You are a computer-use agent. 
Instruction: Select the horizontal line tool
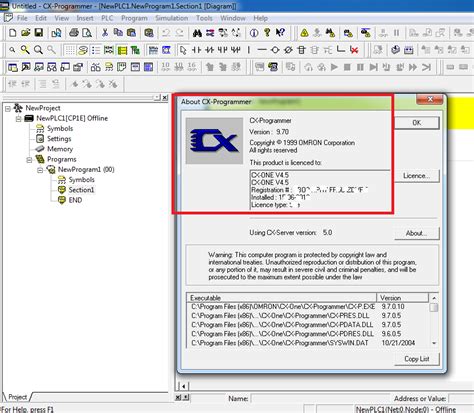point(262,50)
